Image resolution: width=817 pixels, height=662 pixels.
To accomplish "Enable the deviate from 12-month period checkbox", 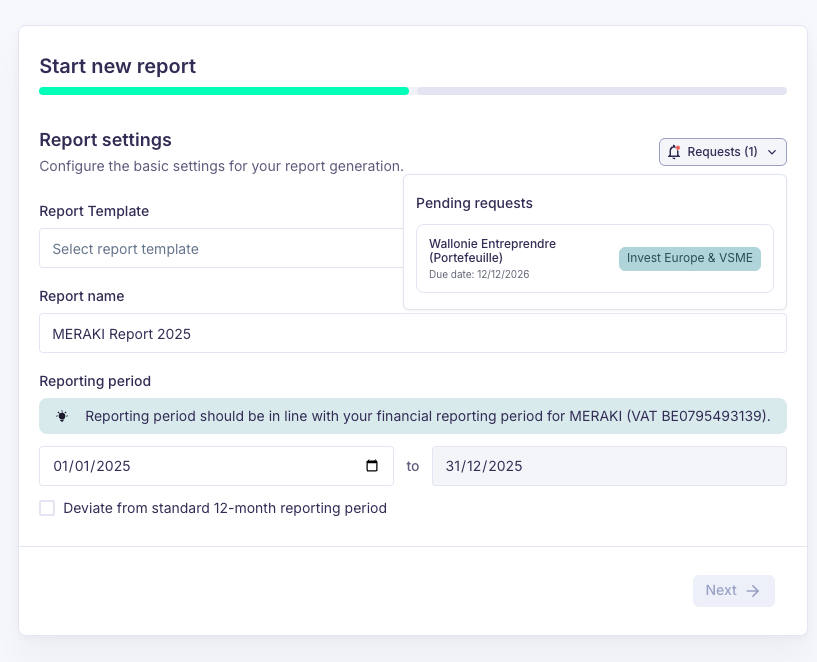I will pyautogui.click(x=47, y=508).
